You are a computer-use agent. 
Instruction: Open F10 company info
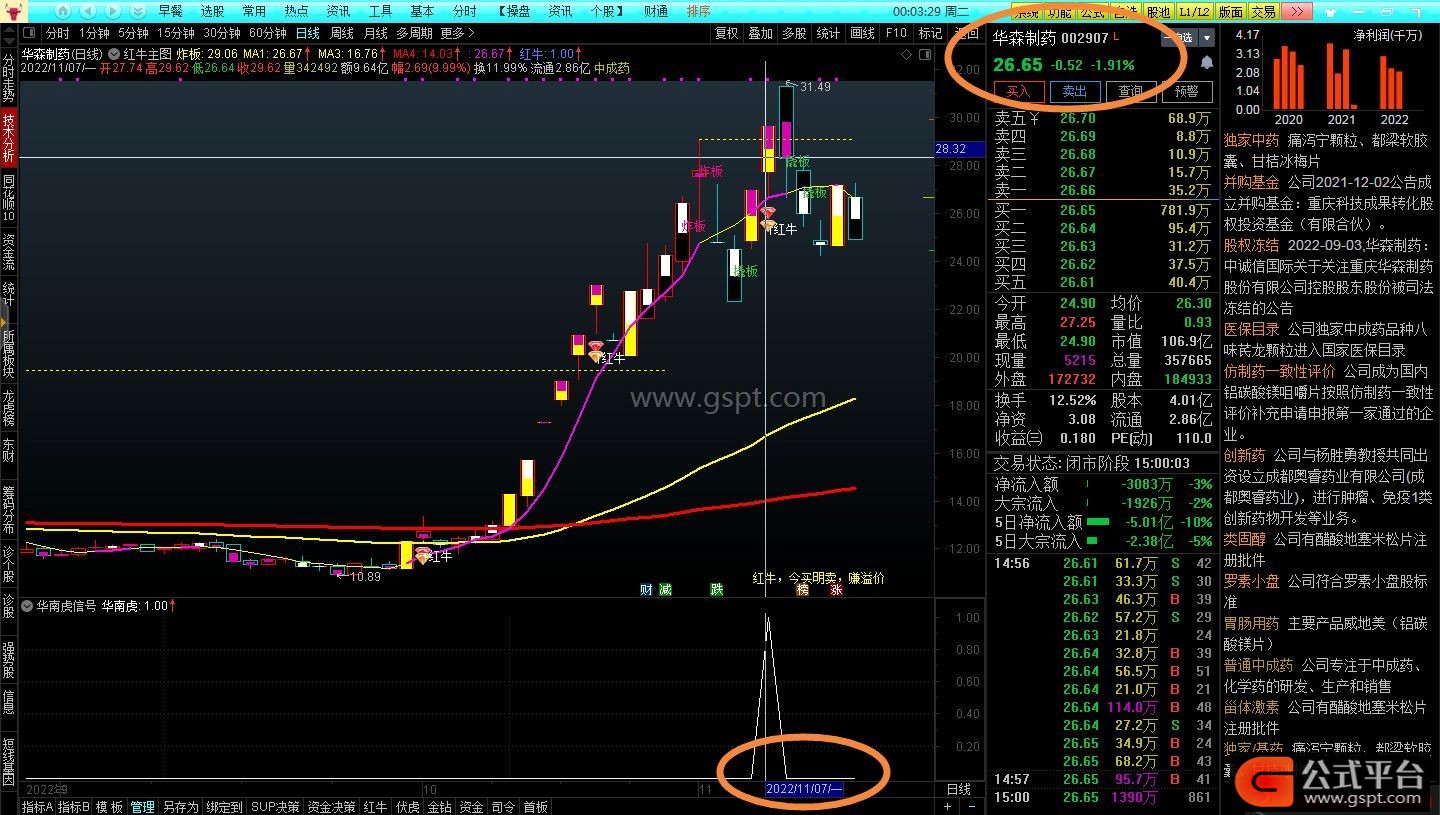896,33
